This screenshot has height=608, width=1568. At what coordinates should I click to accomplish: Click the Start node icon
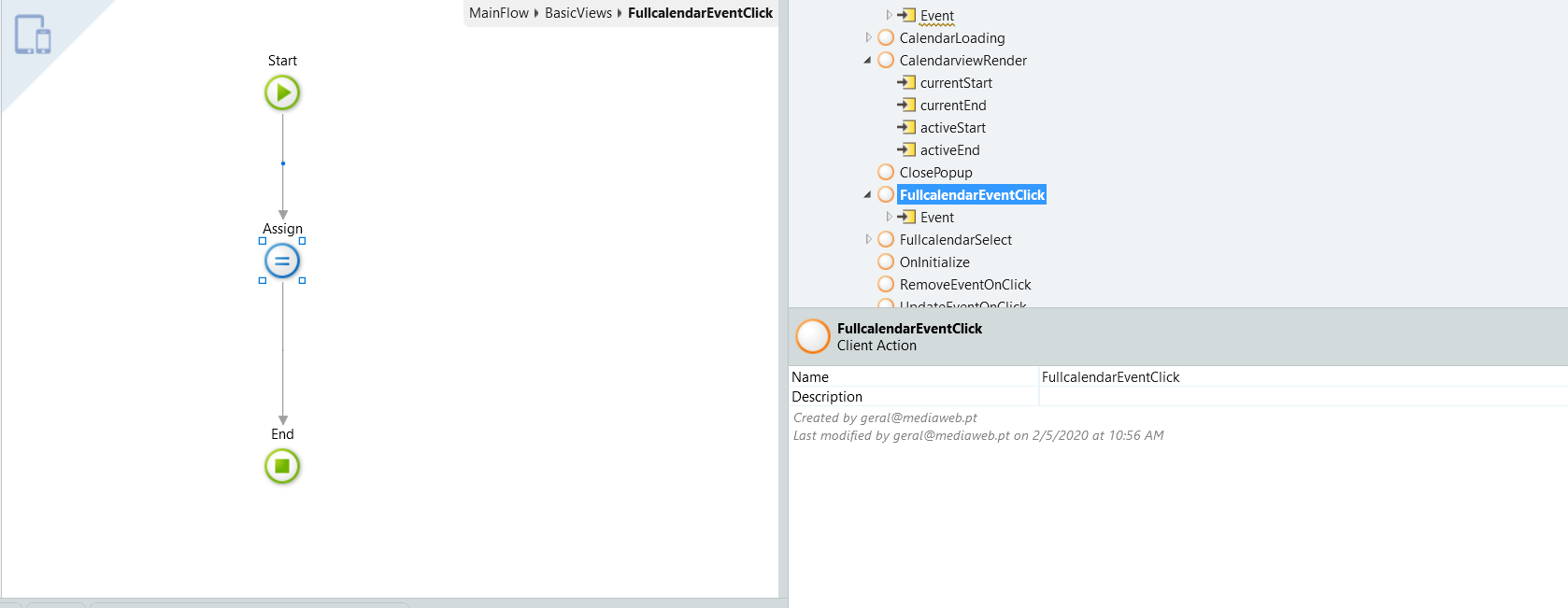click(x=282, y=92)
